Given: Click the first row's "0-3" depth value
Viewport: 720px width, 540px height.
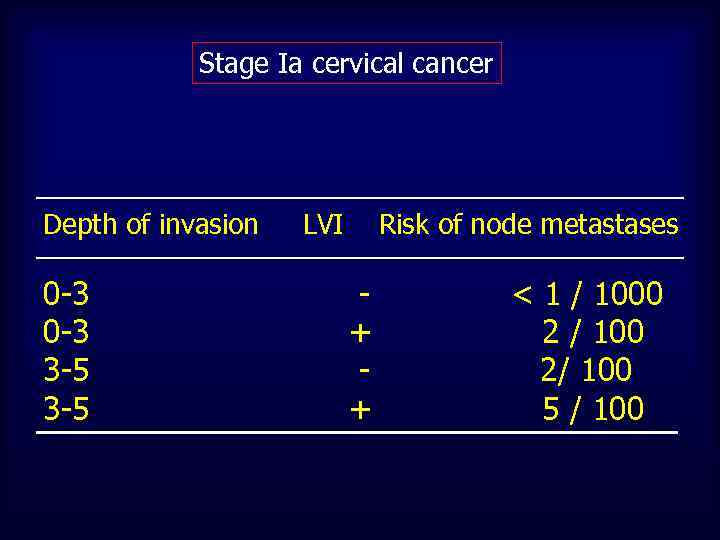Looking at the screenshot, I should tap(66, 294).
